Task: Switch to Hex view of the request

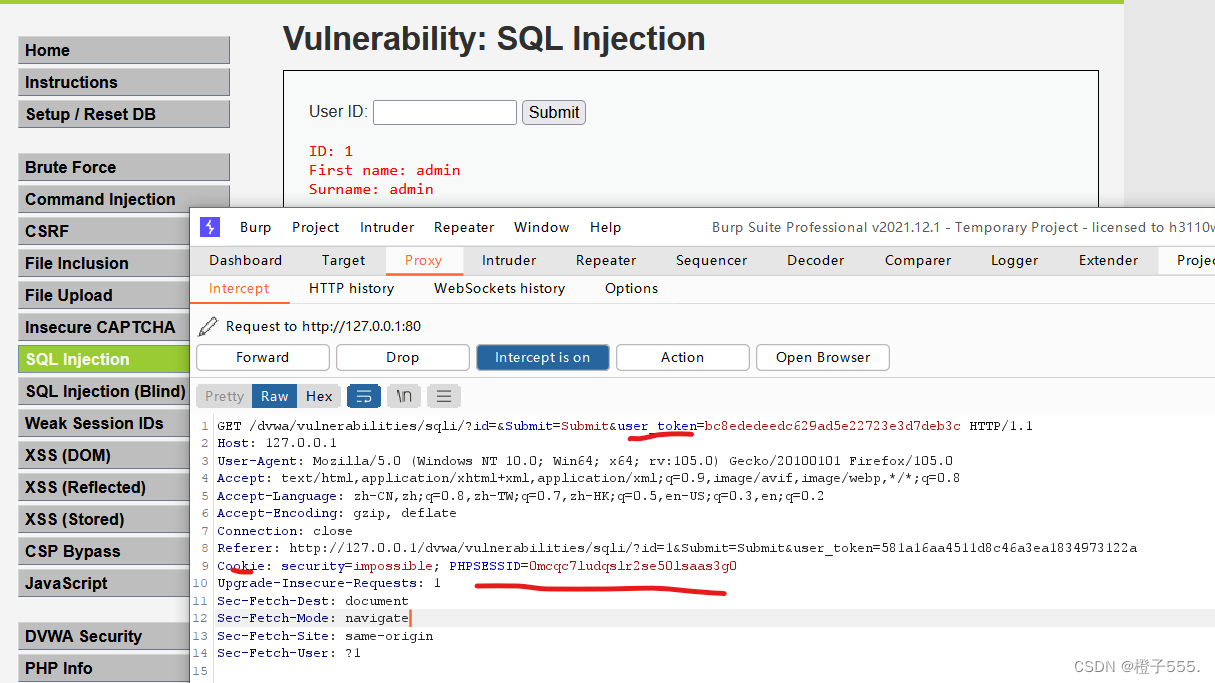Action: coord(319,396)
